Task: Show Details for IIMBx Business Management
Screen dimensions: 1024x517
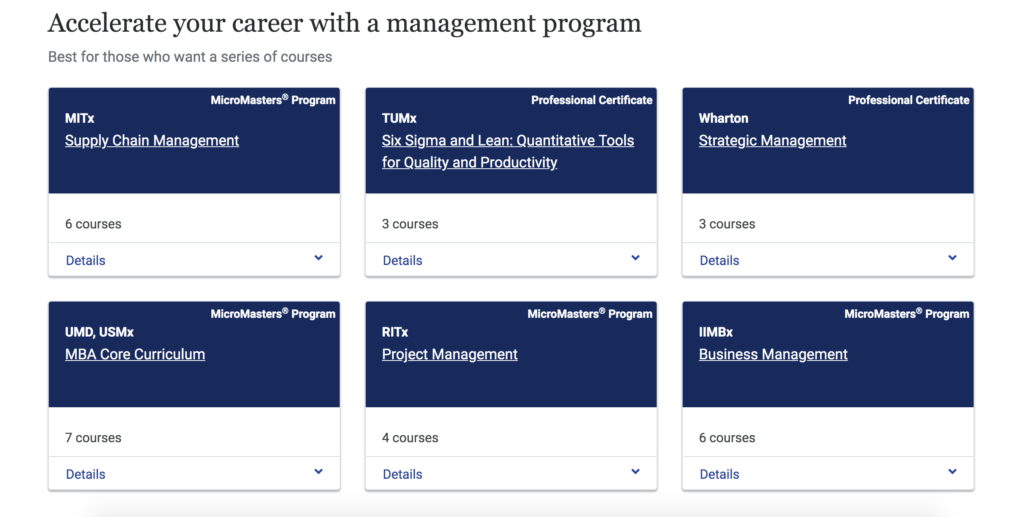Action: coord(720,475)
